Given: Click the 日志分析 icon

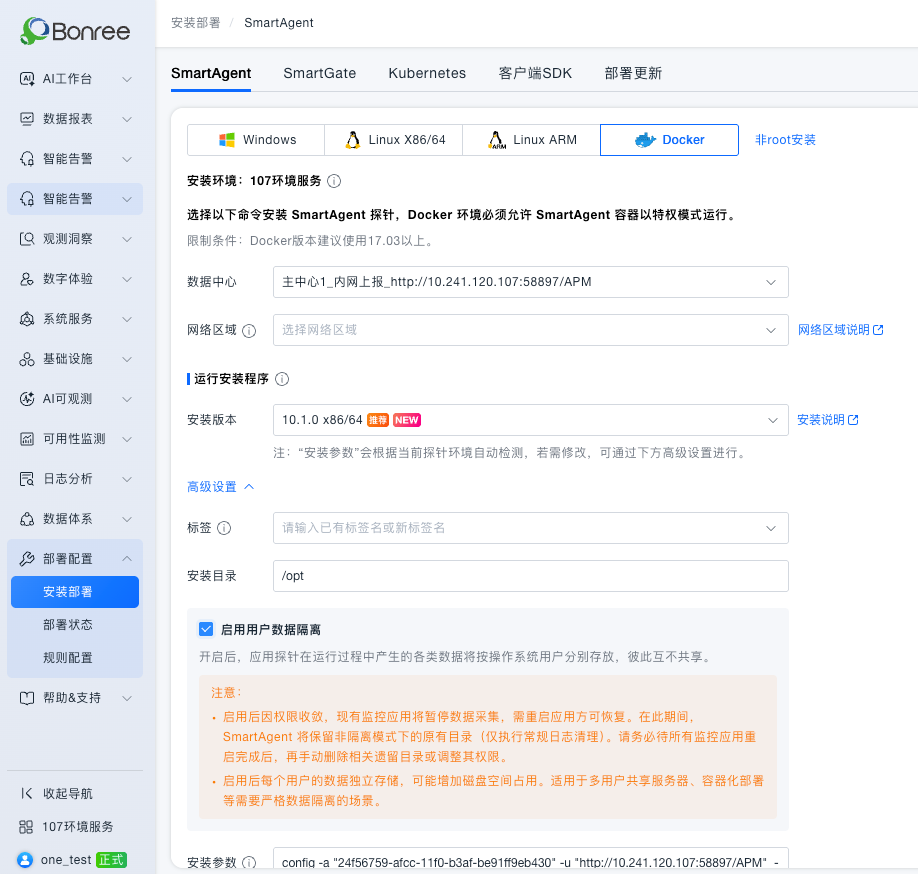Looking at the screenshot, I should click(27, 479).
